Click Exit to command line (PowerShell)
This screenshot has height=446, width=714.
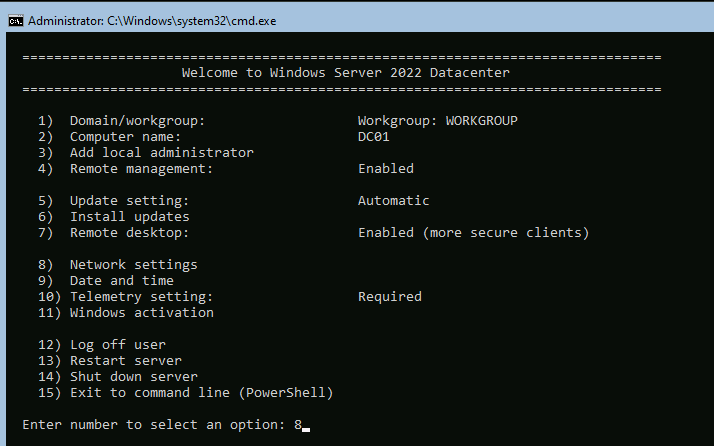pos(200,393)
